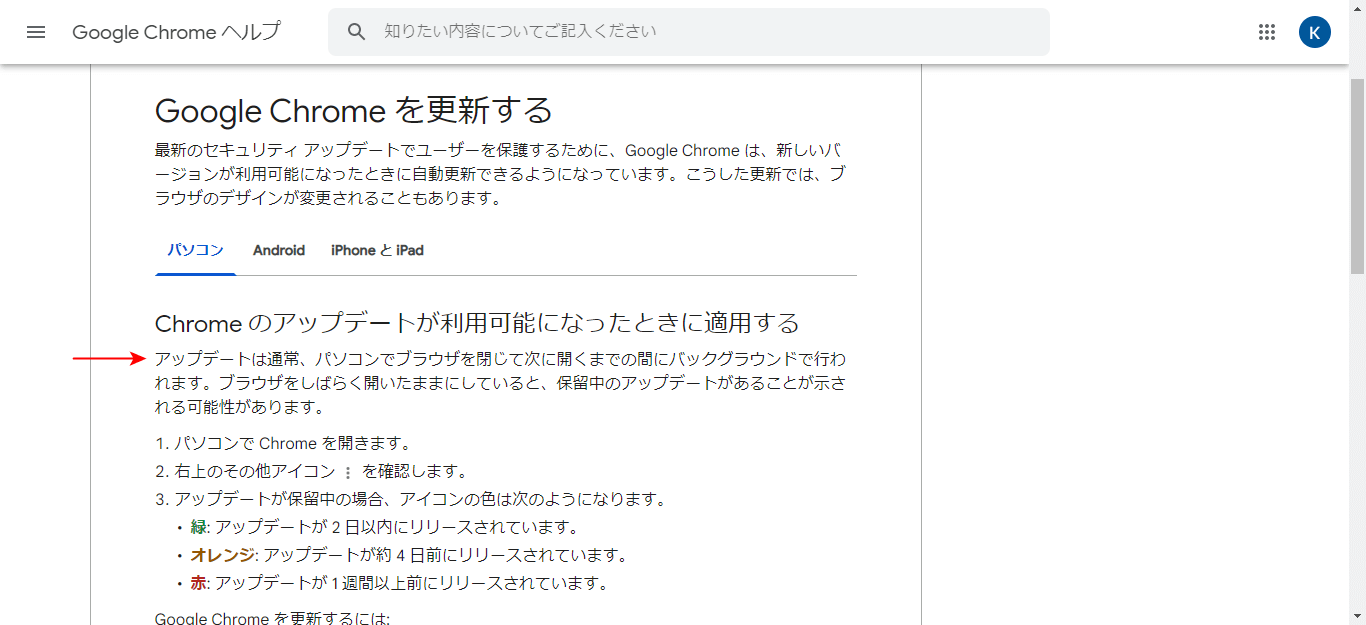Screen dimensions: 1366x625
Task: Click the three-dot その他 icon in step 2
Action: click(348, 472)
